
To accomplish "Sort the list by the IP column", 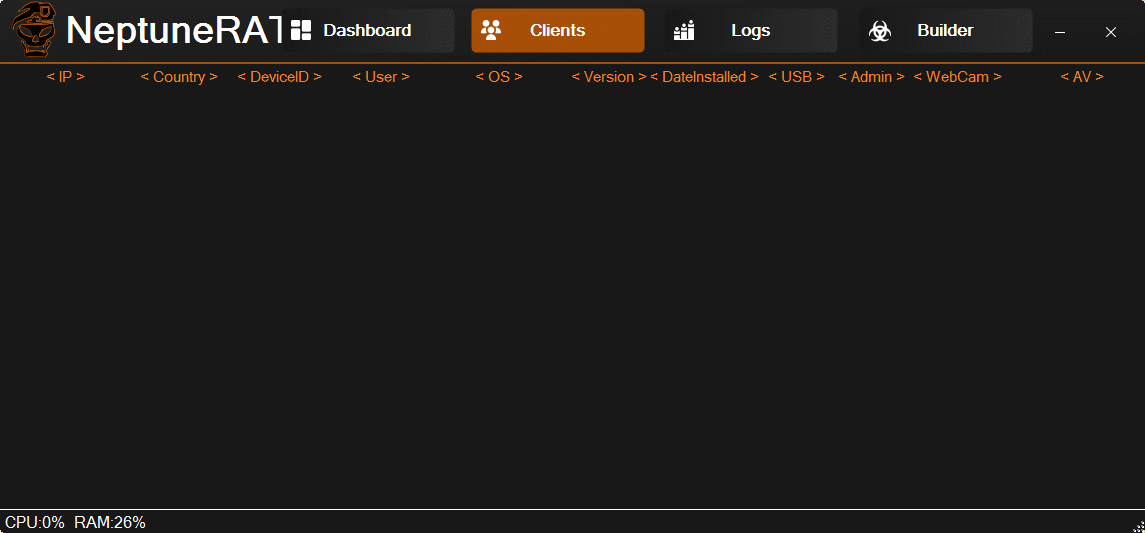I will (66, 77).
